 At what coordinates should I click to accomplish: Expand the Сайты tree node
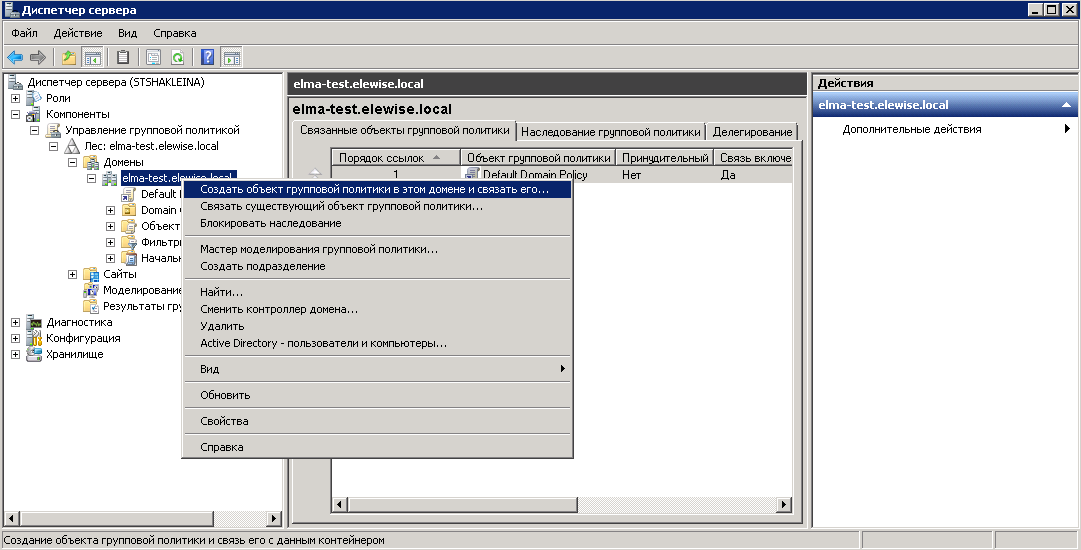(73, 274)
